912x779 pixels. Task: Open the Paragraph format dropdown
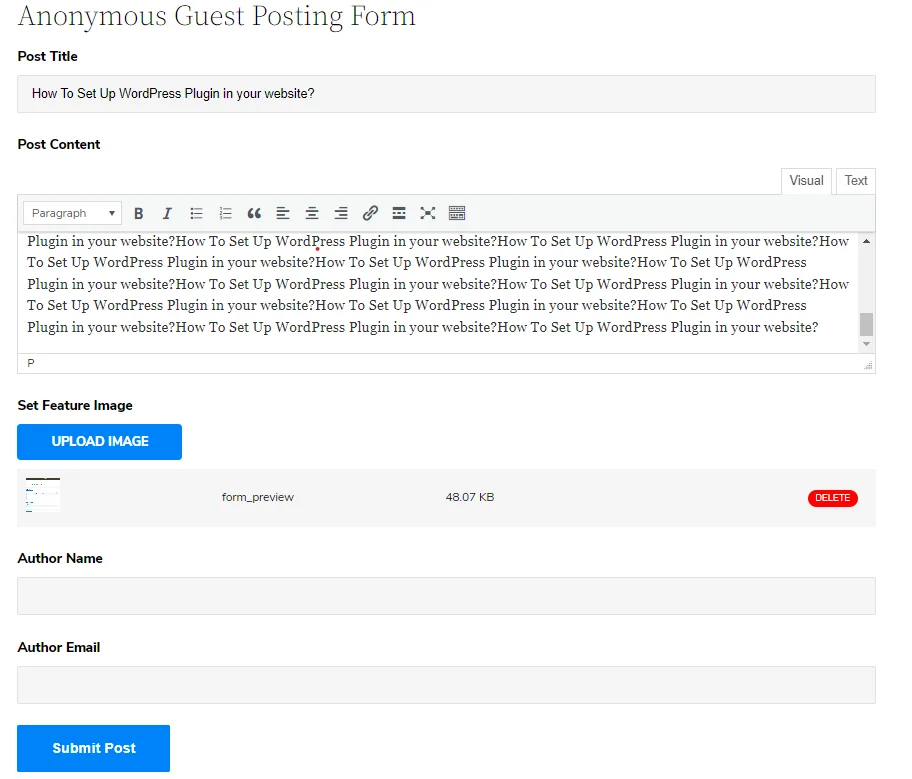click(73, 214)
